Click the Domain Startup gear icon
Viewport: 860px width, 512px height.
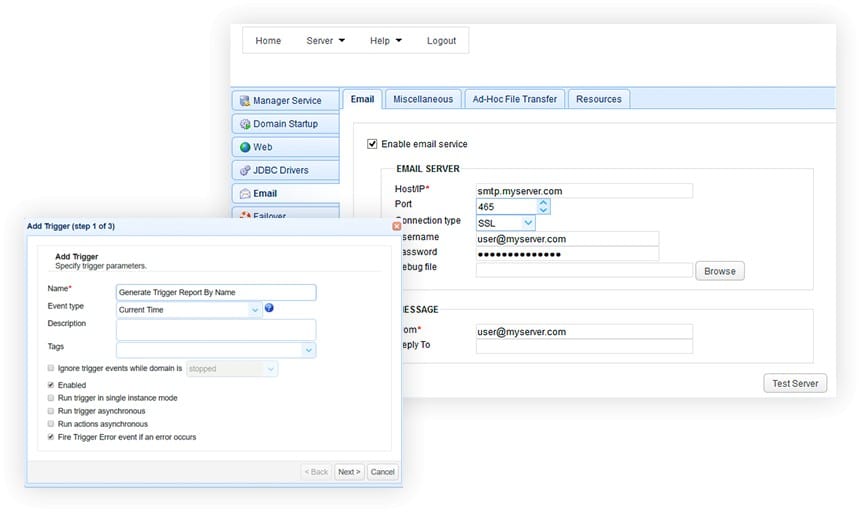pos(245,124)
